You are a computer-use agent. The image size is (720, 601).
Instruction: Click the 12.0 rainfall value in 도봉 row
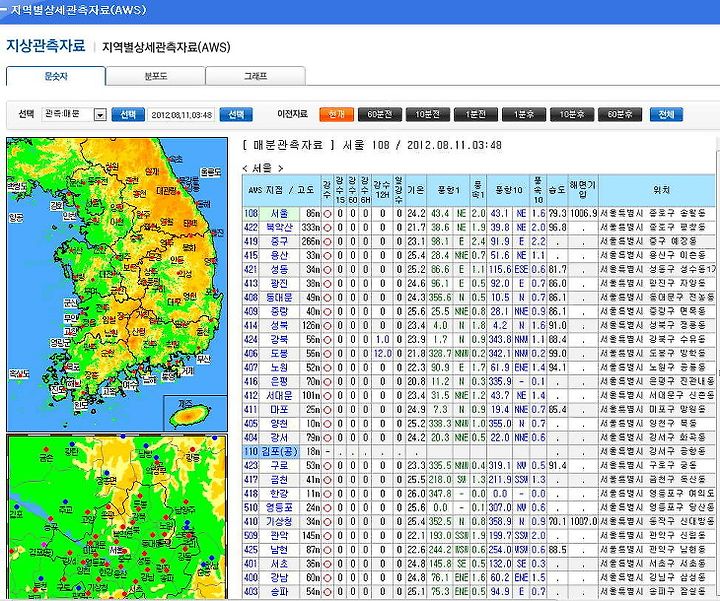(382, 354)
